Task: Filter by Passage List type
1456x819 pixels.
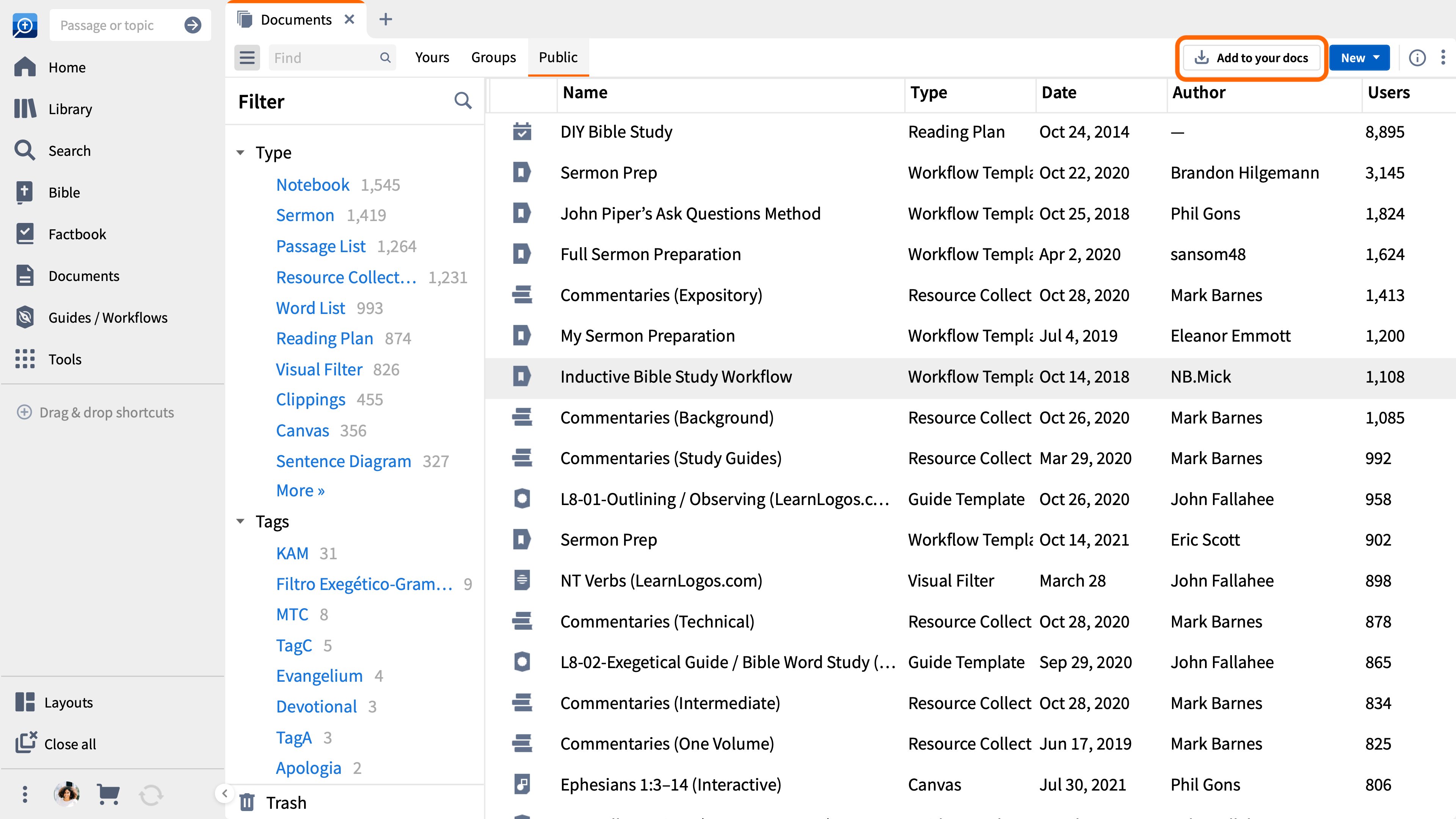Action: (x=320, y=246)
